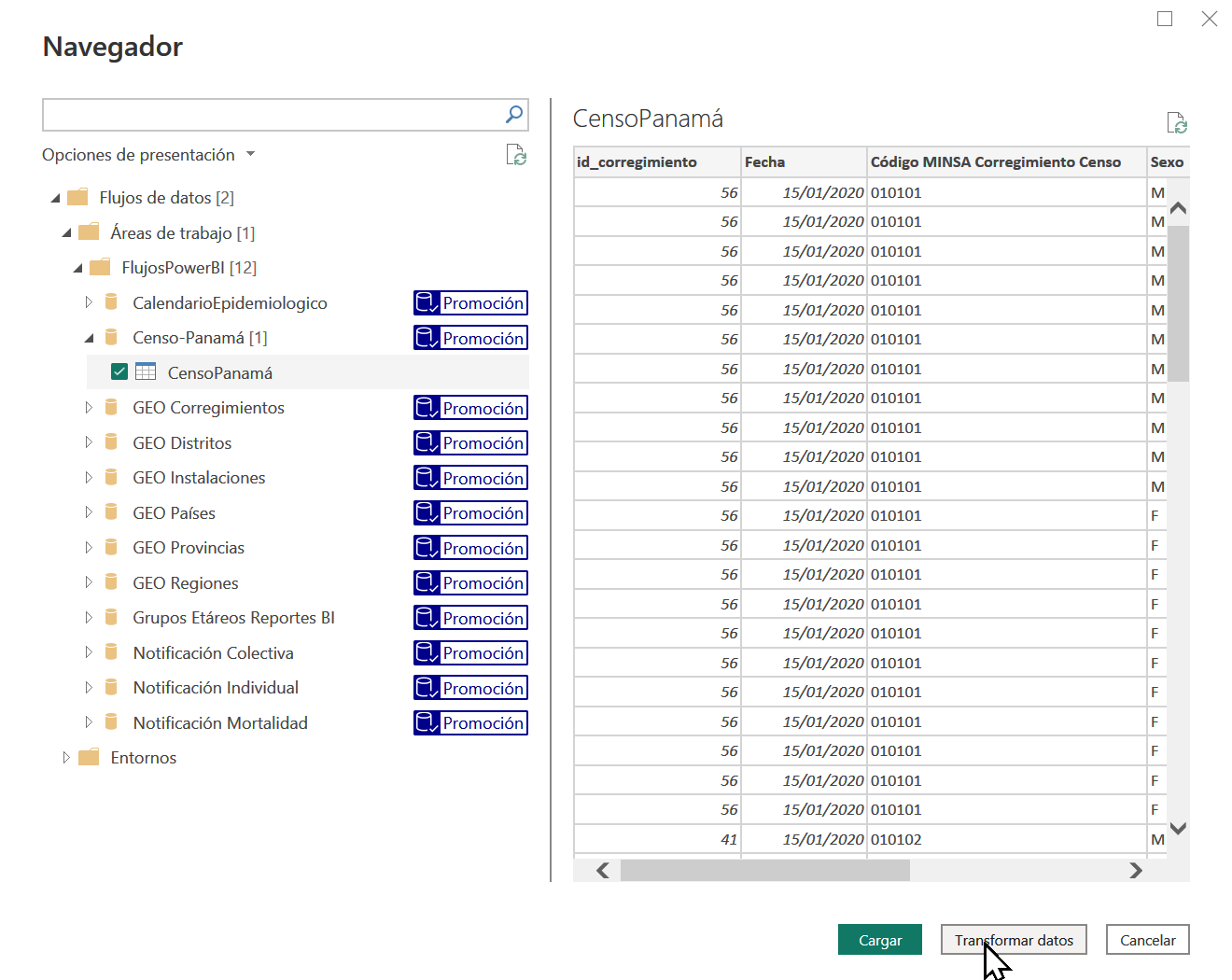The image size is (1232, 980).
Task: Collapse the FlujosPowerBI node
Action: [78, 268]
